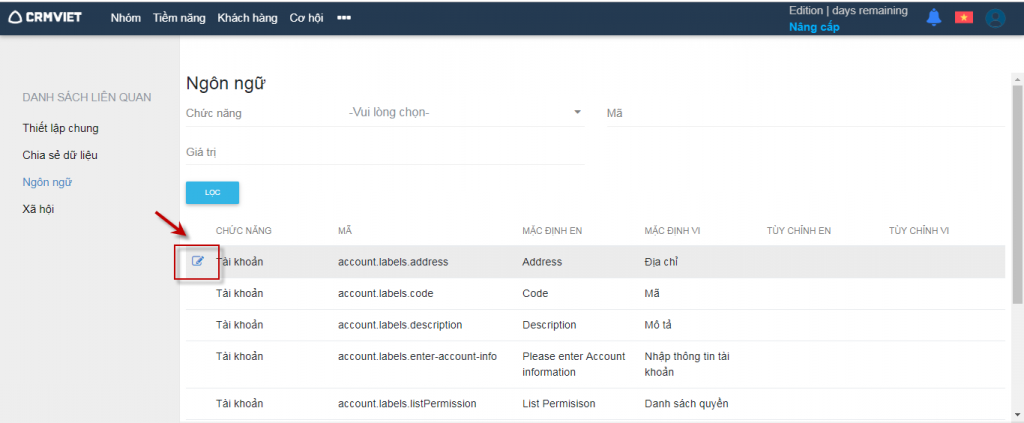Open the more options ellipsis menu

[344, 18]
